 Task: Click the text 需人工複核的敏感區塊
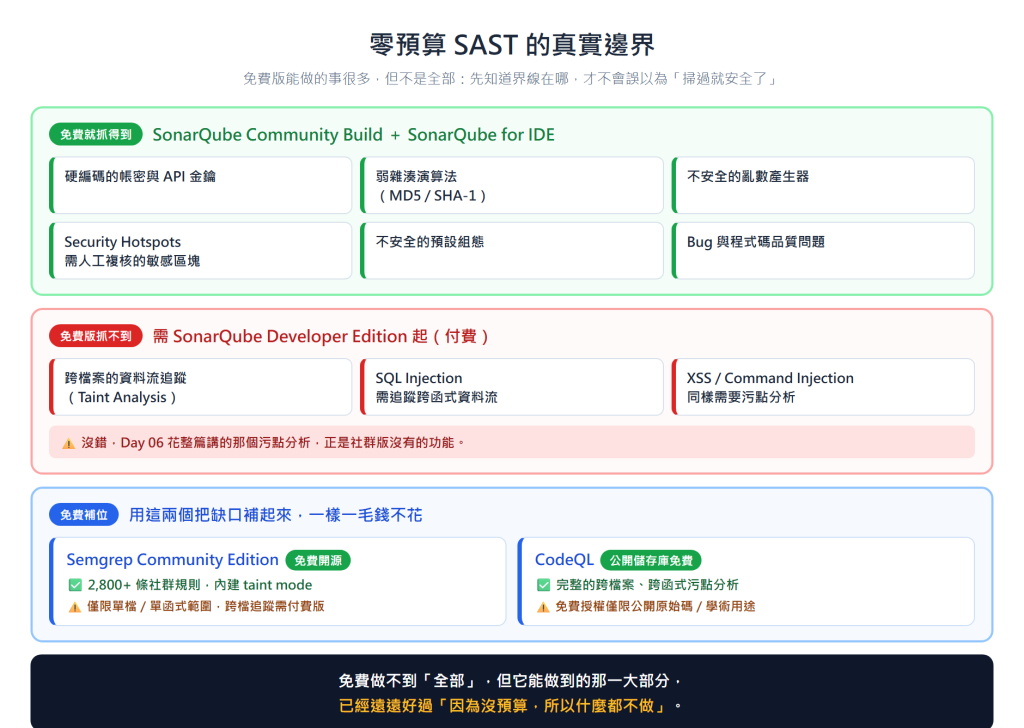(132, 261)
